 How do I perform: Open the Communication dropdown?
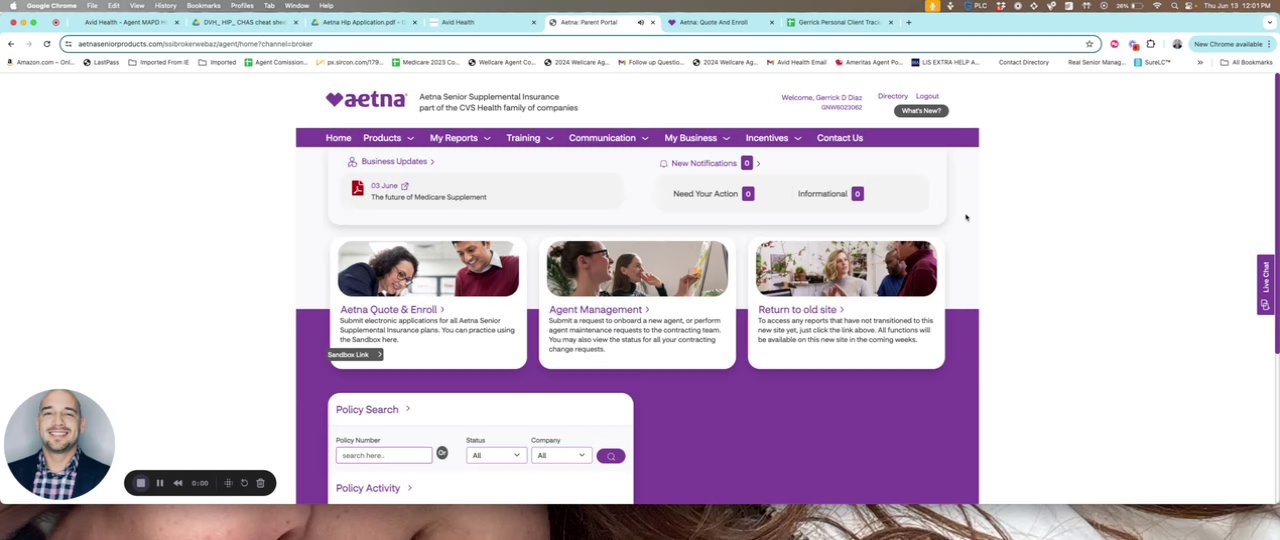click(x=609, y=138)
